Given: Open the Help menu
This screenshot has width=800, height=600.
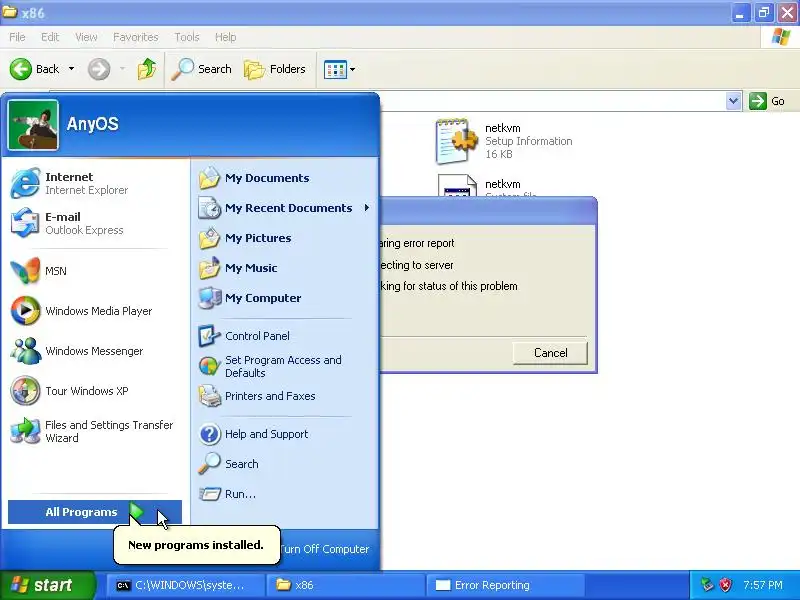Looking at the screenshot, I should point(225,37).
